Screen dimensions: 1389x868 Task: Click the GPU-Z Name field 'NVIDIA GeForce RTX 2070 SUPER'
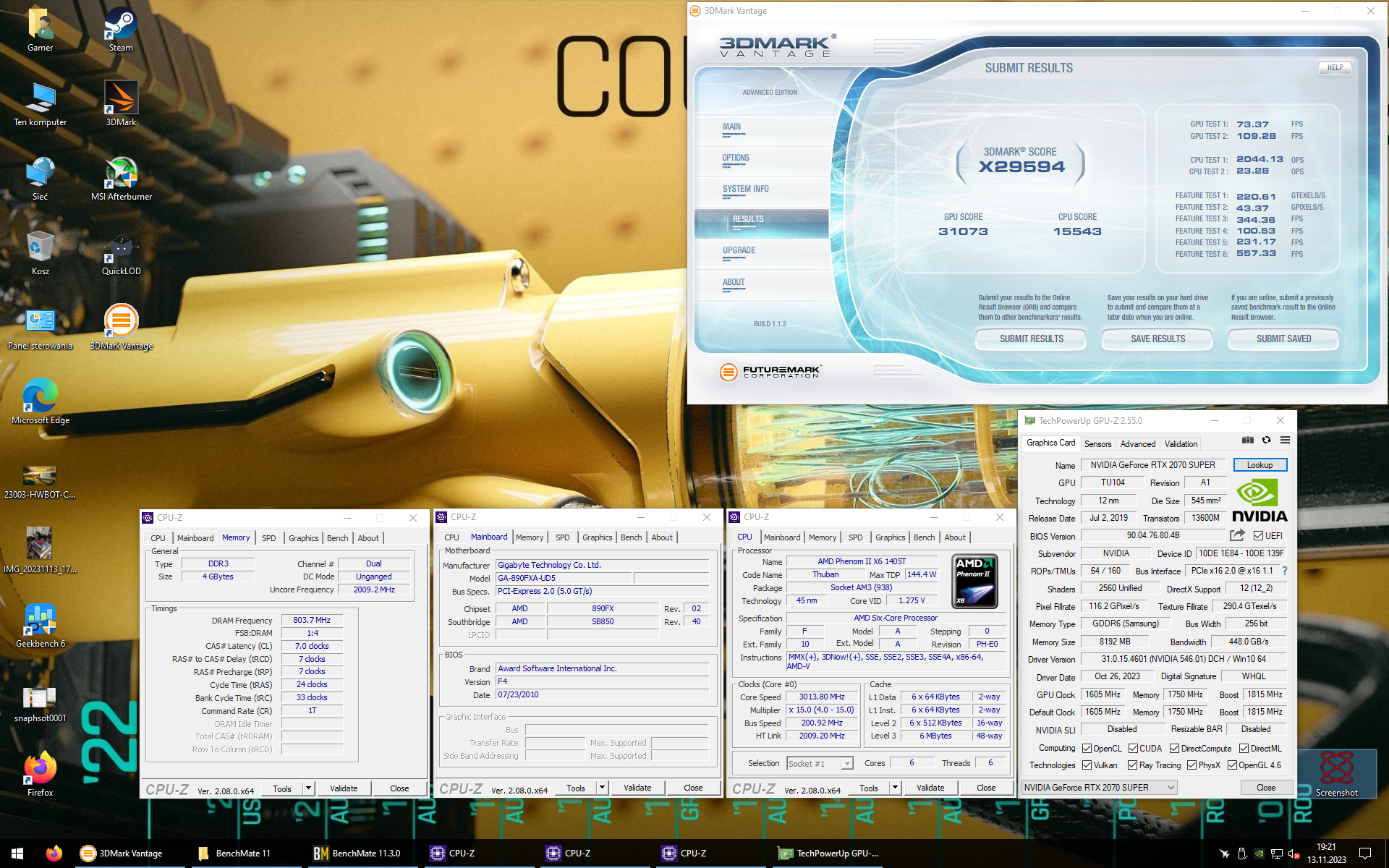pyautogui.click(x=1152, y=465)
